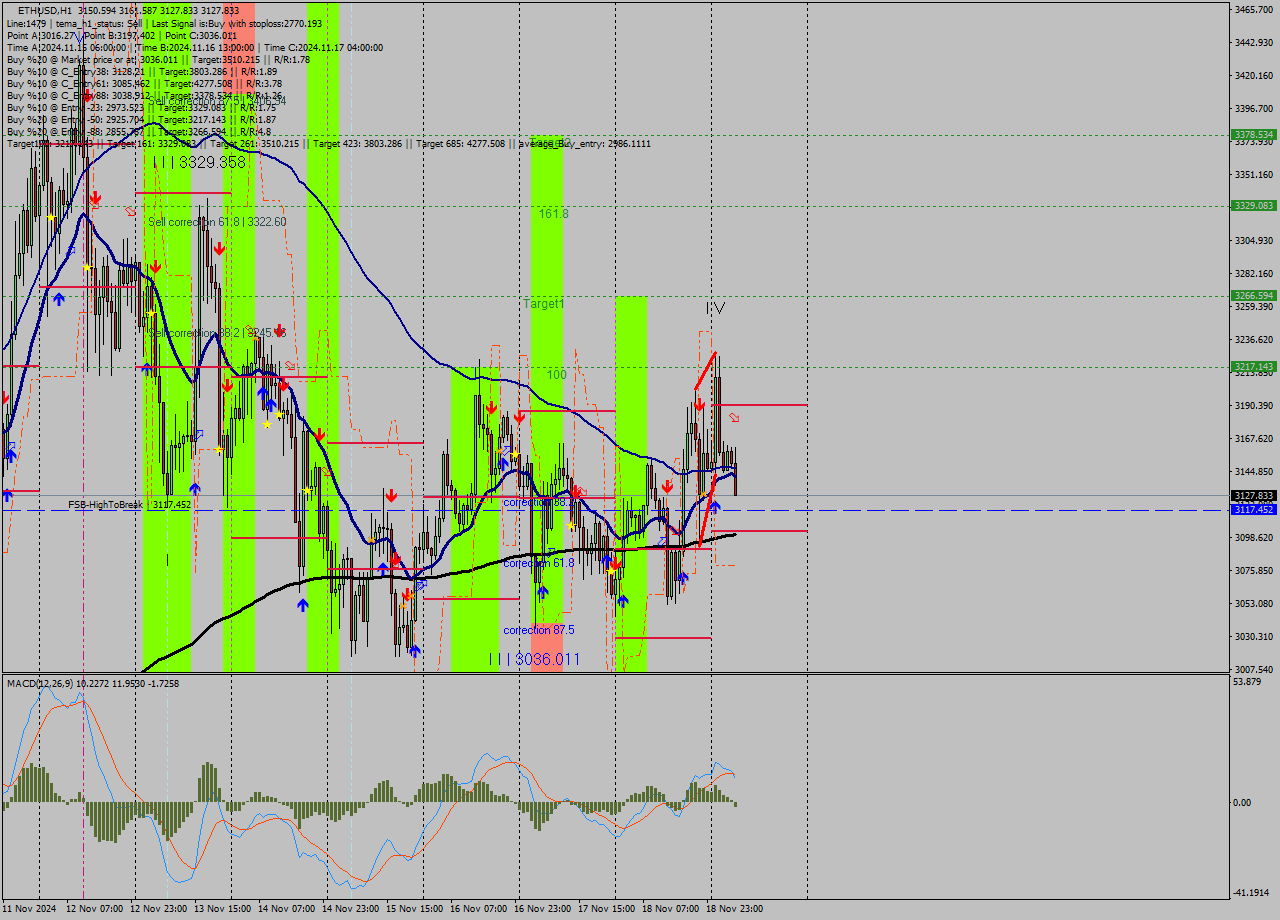Select the 3236.620 price axis value
This screenshot has width=1280, height=920.
[1254, 339]
